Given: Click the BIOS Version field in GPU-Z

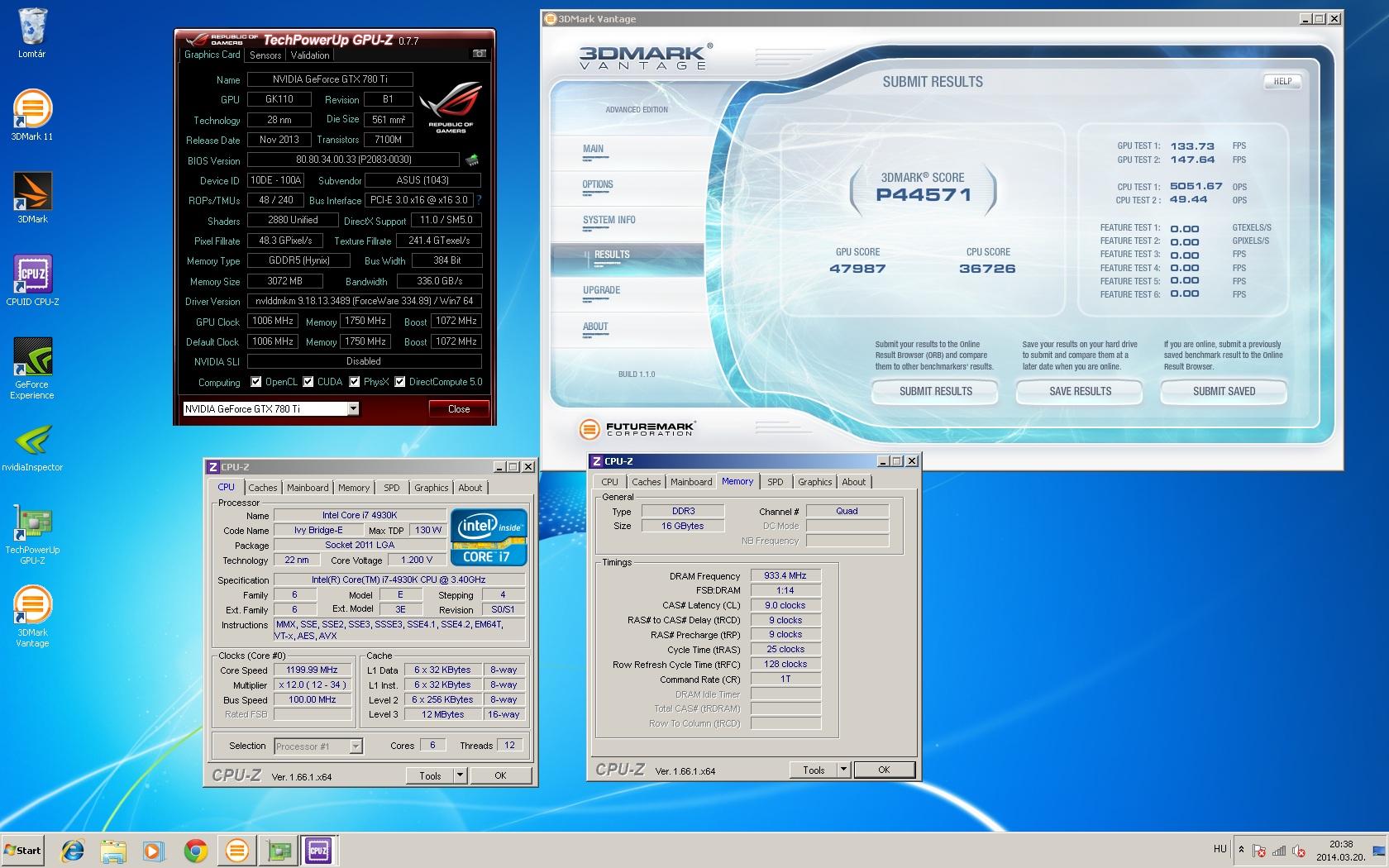Looking at the screenshot, I should 354,160.
